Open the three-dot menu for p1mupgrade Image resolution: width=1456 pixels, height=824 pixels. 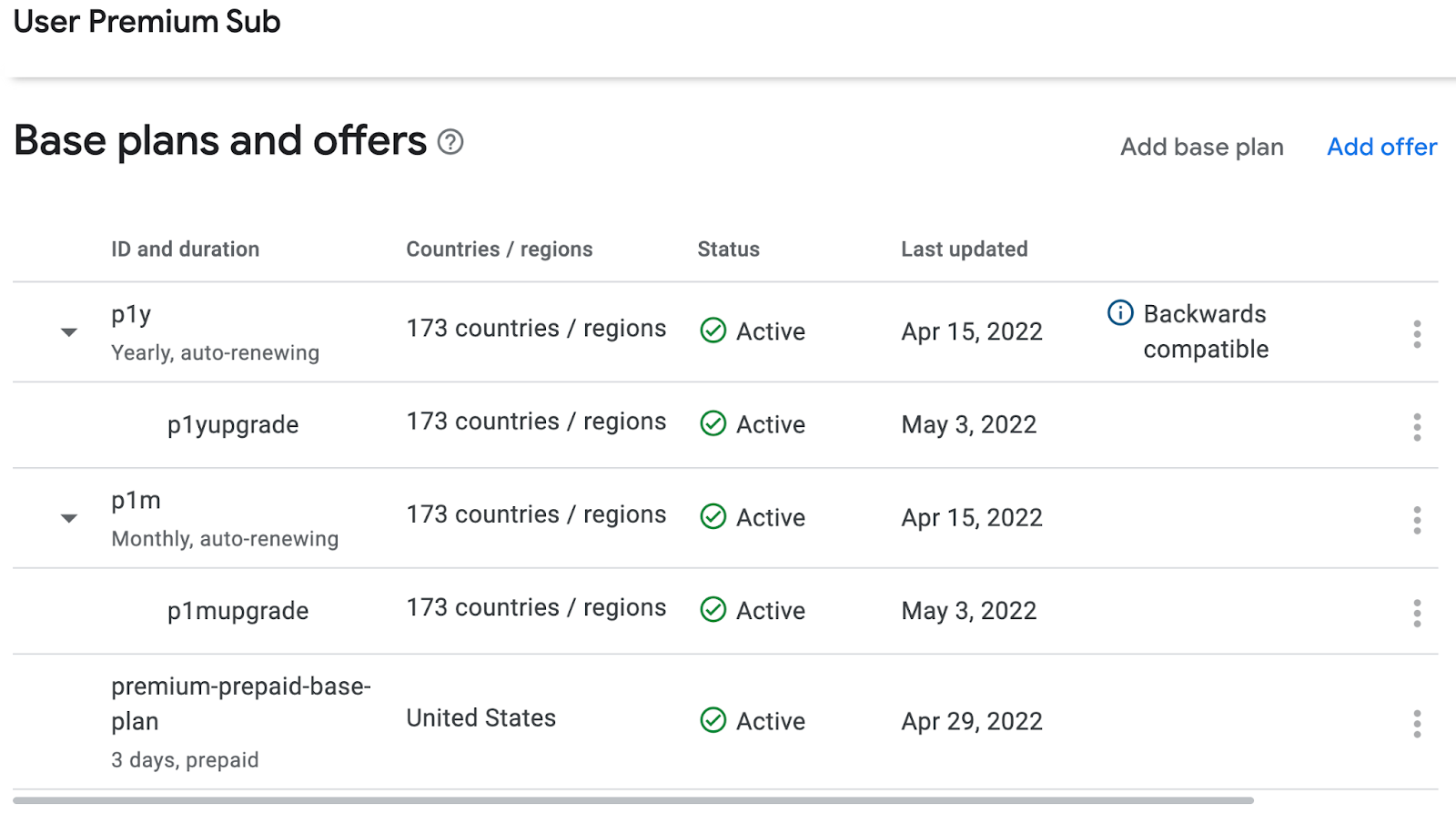[1417, 613]
